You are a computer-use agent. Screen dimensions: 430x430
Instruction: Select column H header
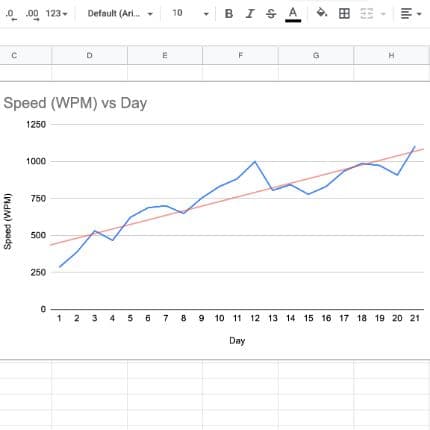(x=391, y=55)
